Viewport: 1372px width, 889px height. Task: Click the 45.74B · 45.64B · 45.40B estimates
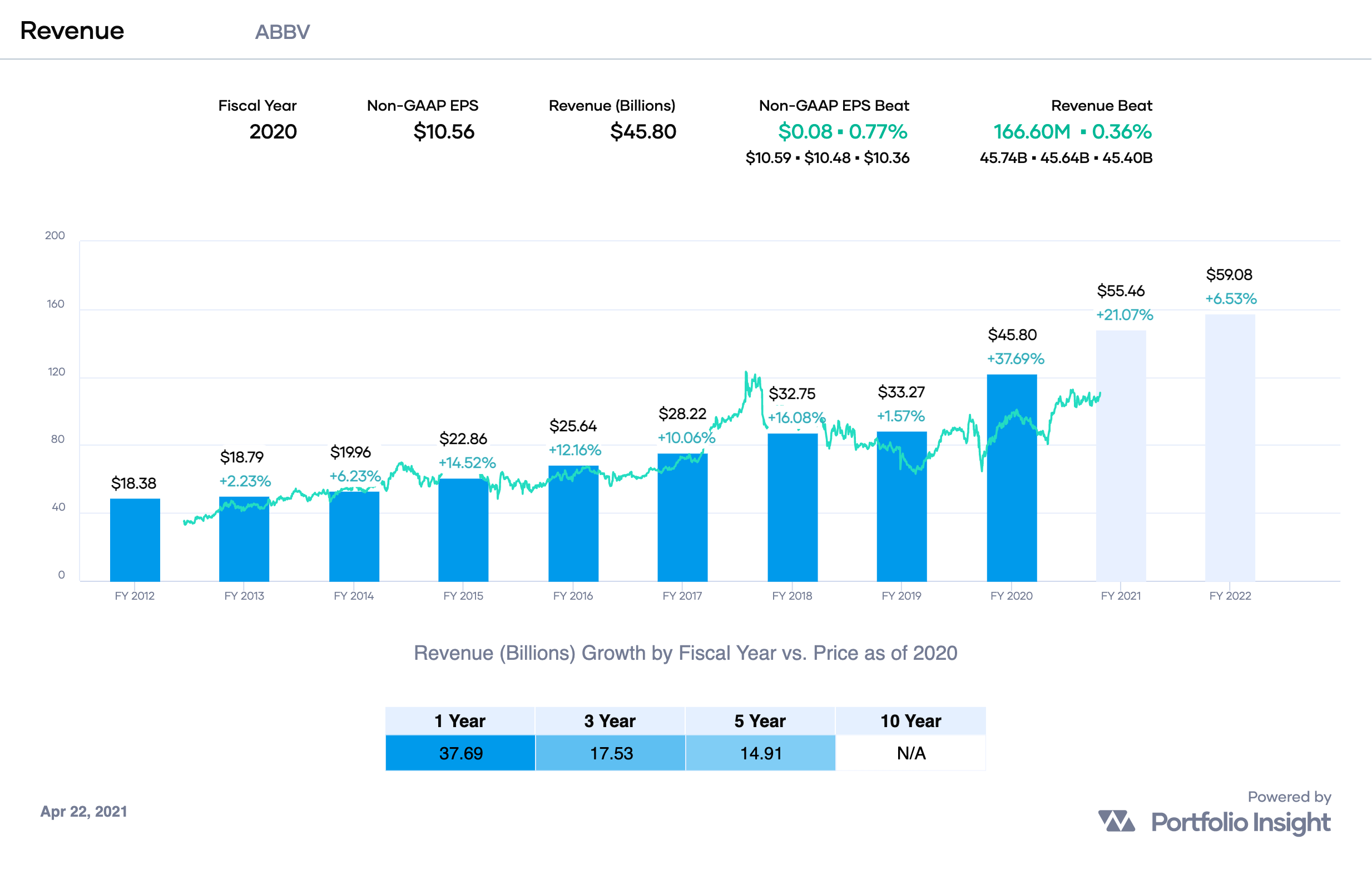[1066, 157]
